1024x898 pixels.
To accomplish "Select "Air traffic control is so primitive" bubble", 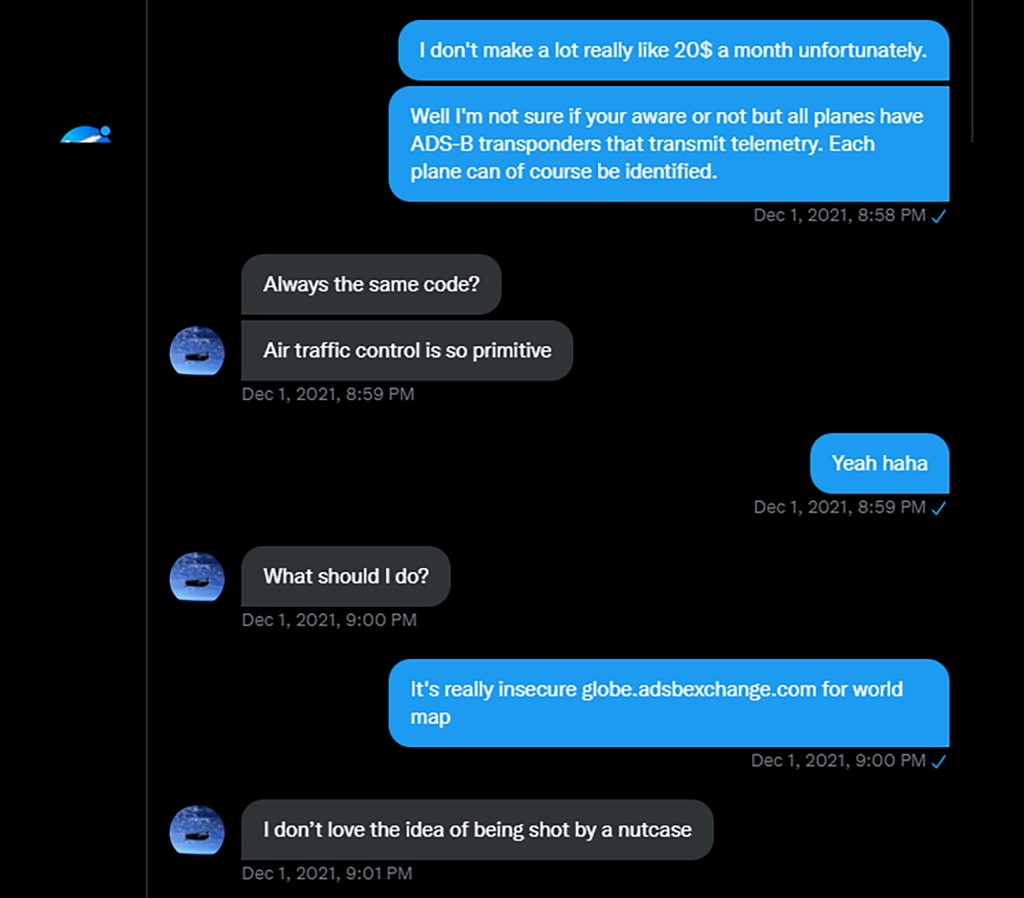I will 407,350.
